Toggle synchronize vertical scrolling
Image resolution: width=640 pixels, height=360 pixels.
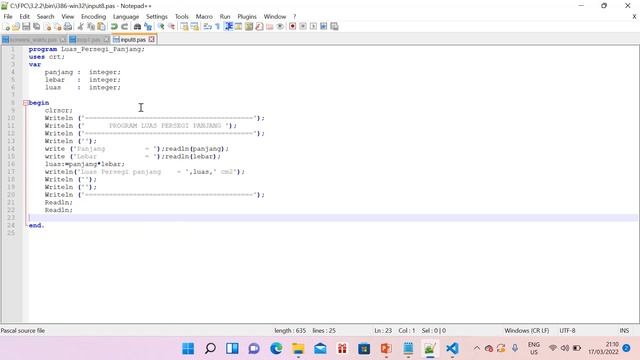[x=184, y=27]
